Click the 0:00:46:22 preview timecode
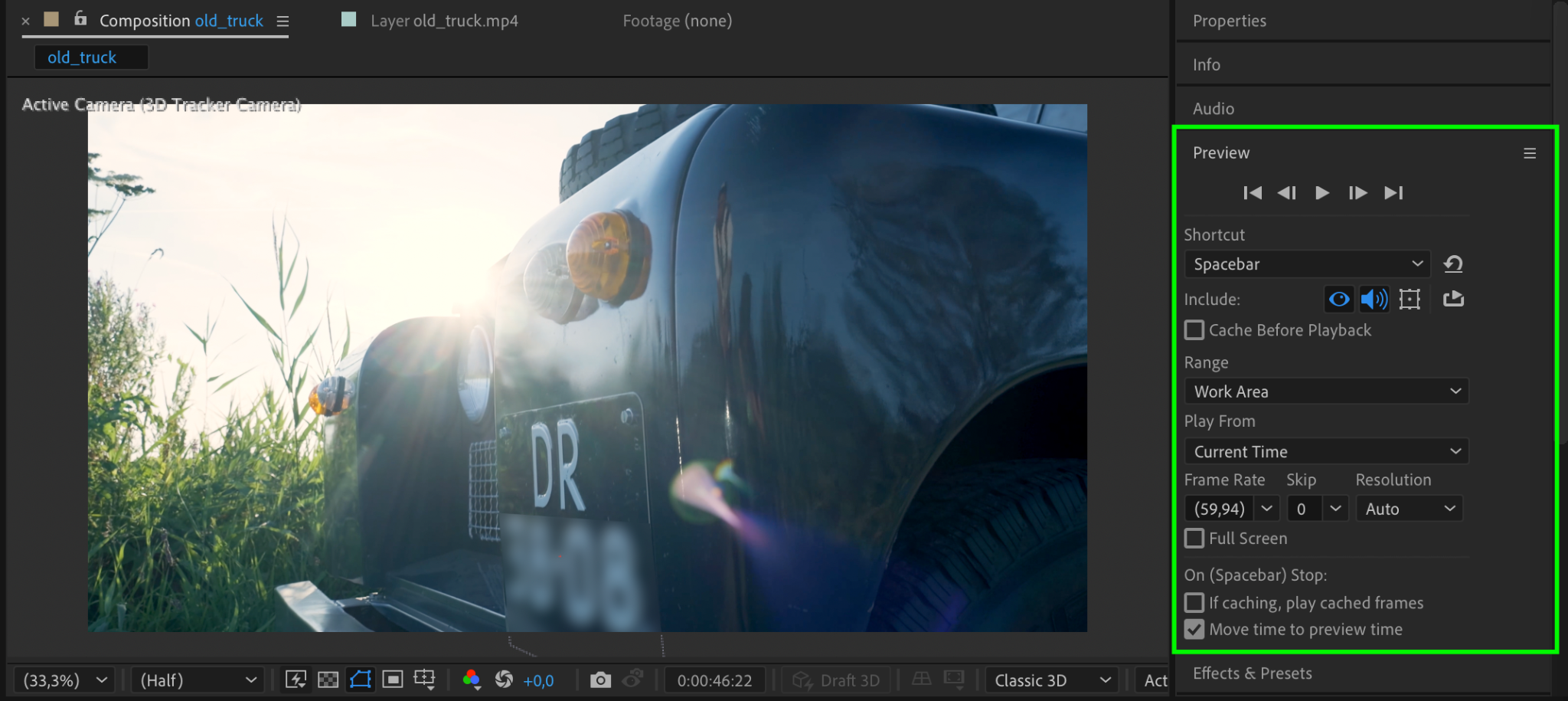 pyautogui.click(x=715, y=680)
